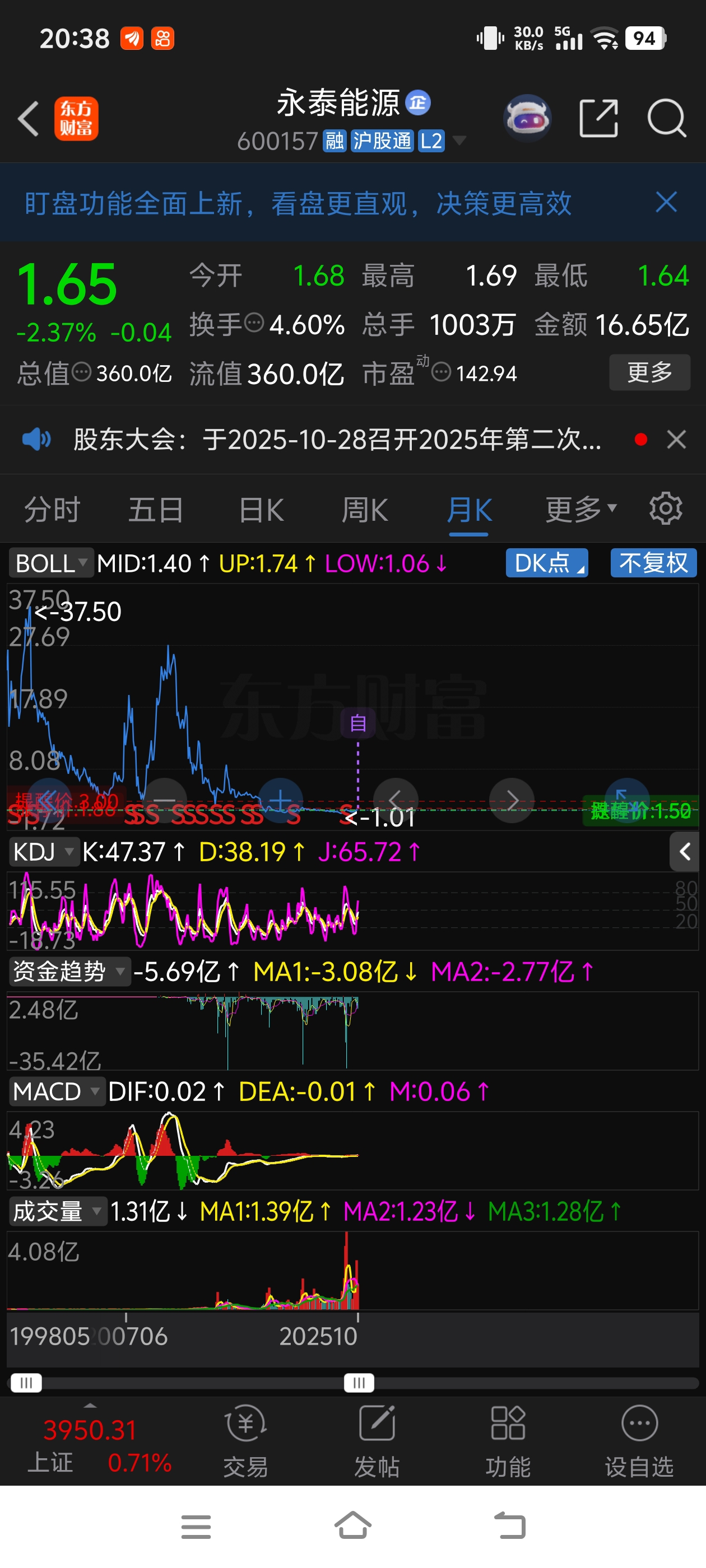The image size is (706, 1568).
Task: Open the 盯盘功能全面上新 banner link
Action: pyautogui.click(x=298, y=203)
